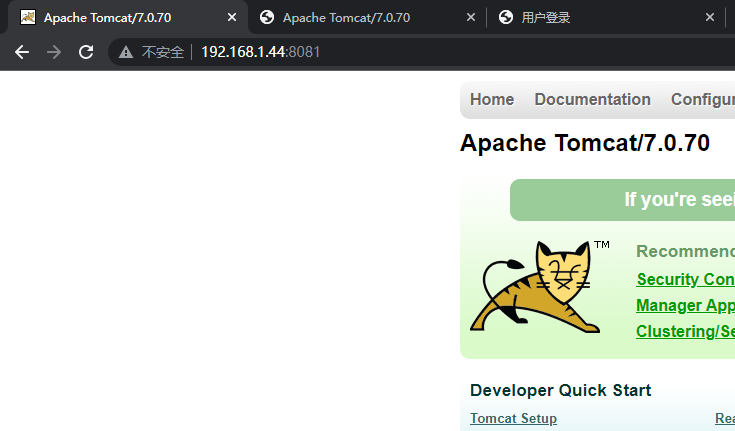Reload the current Tomcat page
The width and height of the screenshot is (735, 431).
click(86, 52)
